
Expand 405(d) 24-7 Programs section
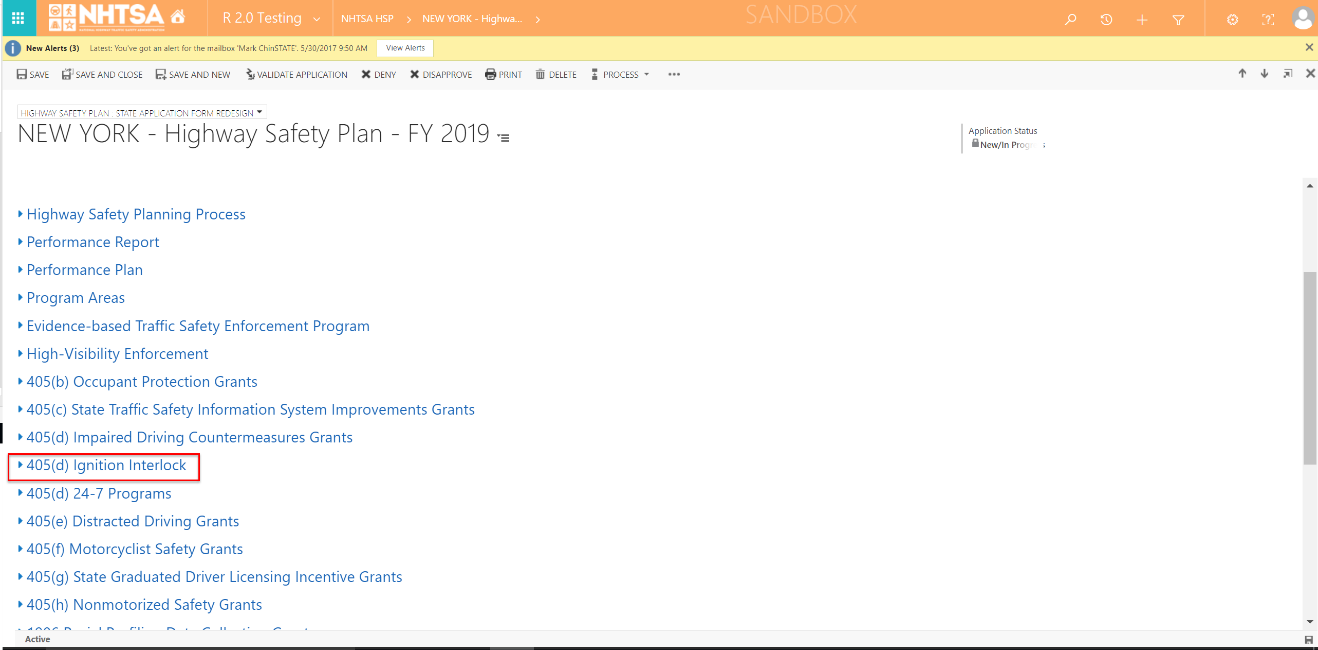coord(95,494)
